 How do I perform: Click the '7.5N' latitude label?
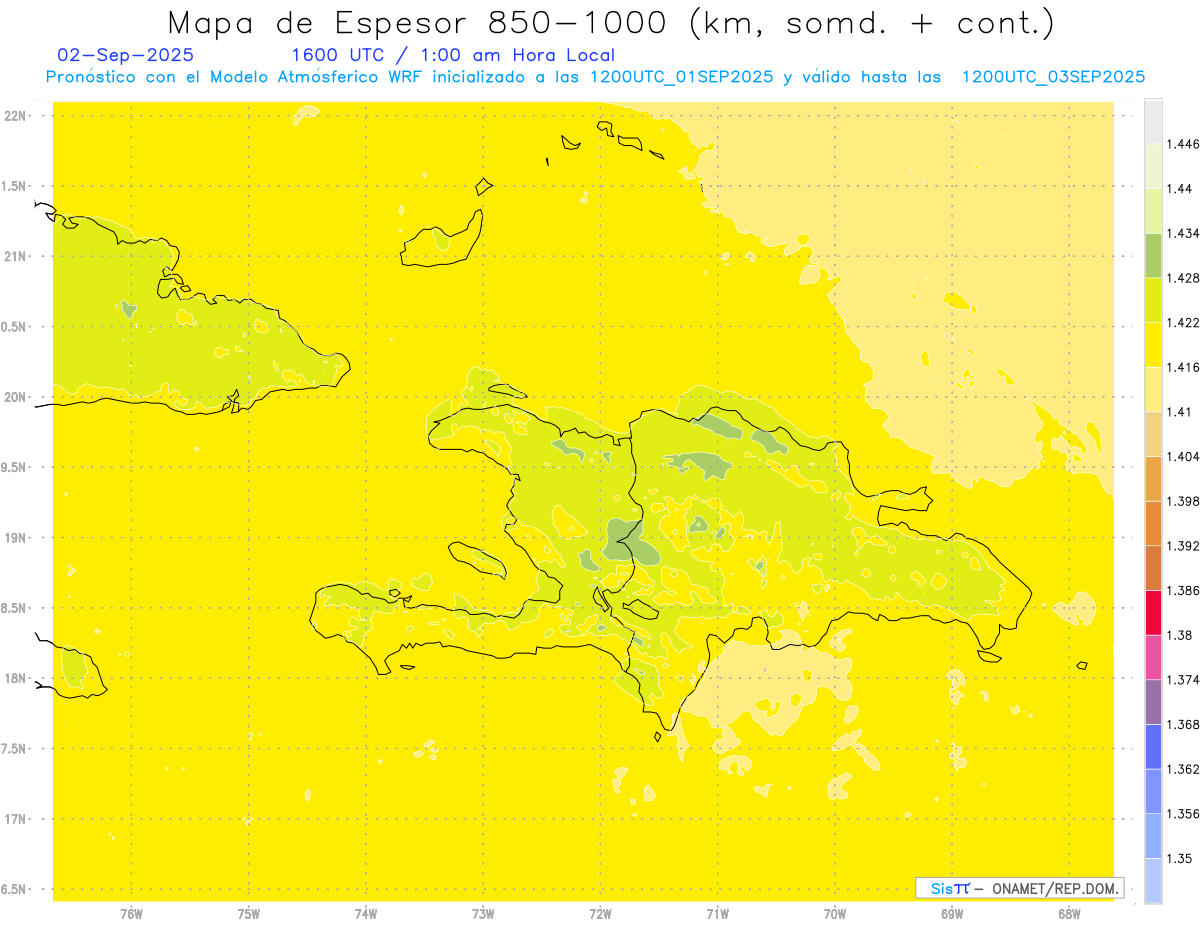point(15,749)
